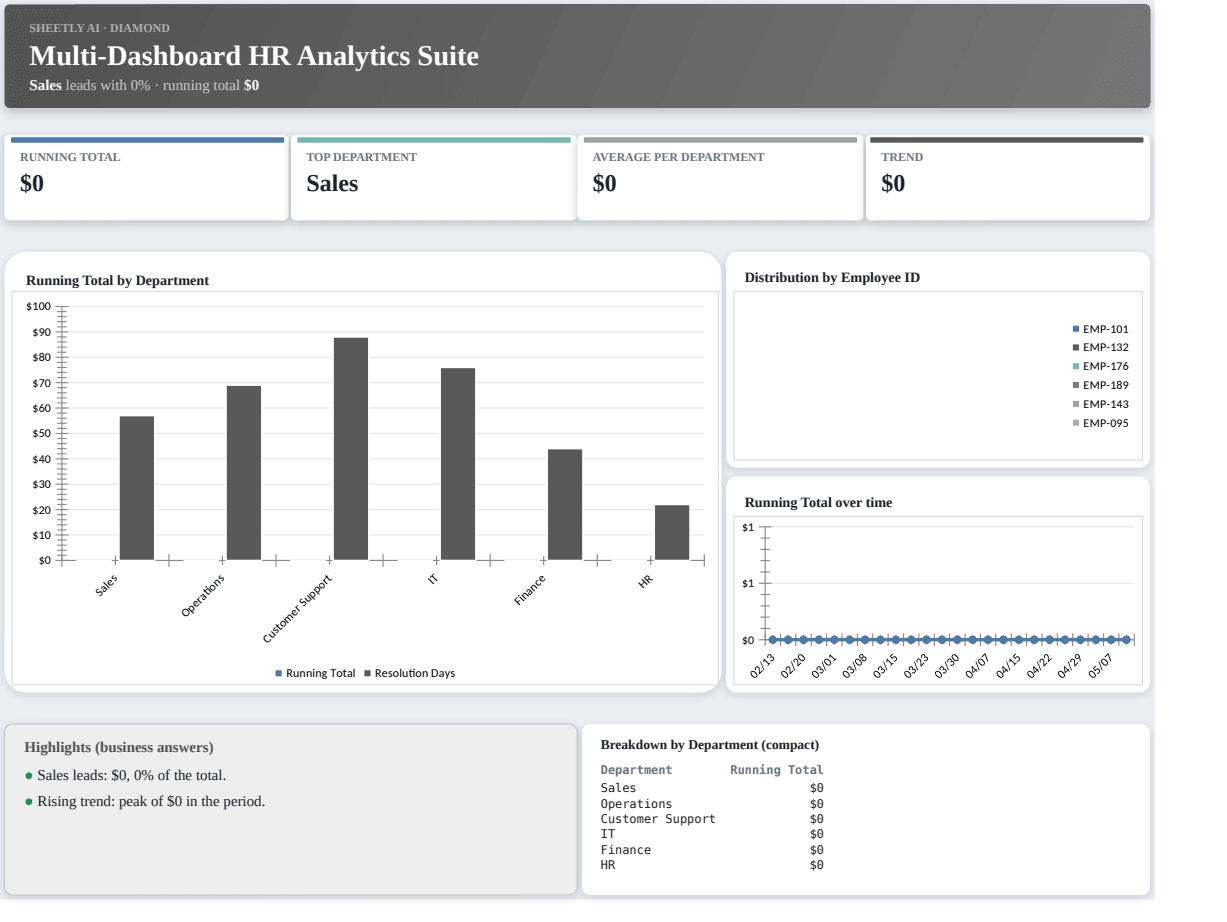Select the IT row in the breakdown table

pyautogui.click(x=712, y=834)
